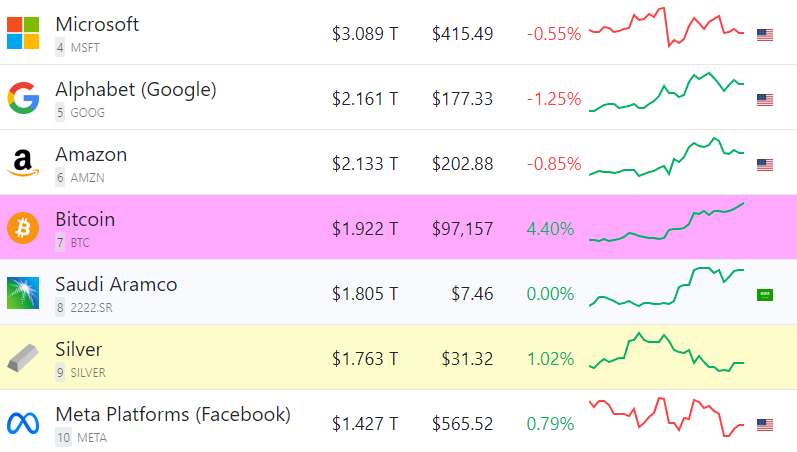Click the US flag in Amazon row
Screen dimensions: 797x452
(765, 164)
